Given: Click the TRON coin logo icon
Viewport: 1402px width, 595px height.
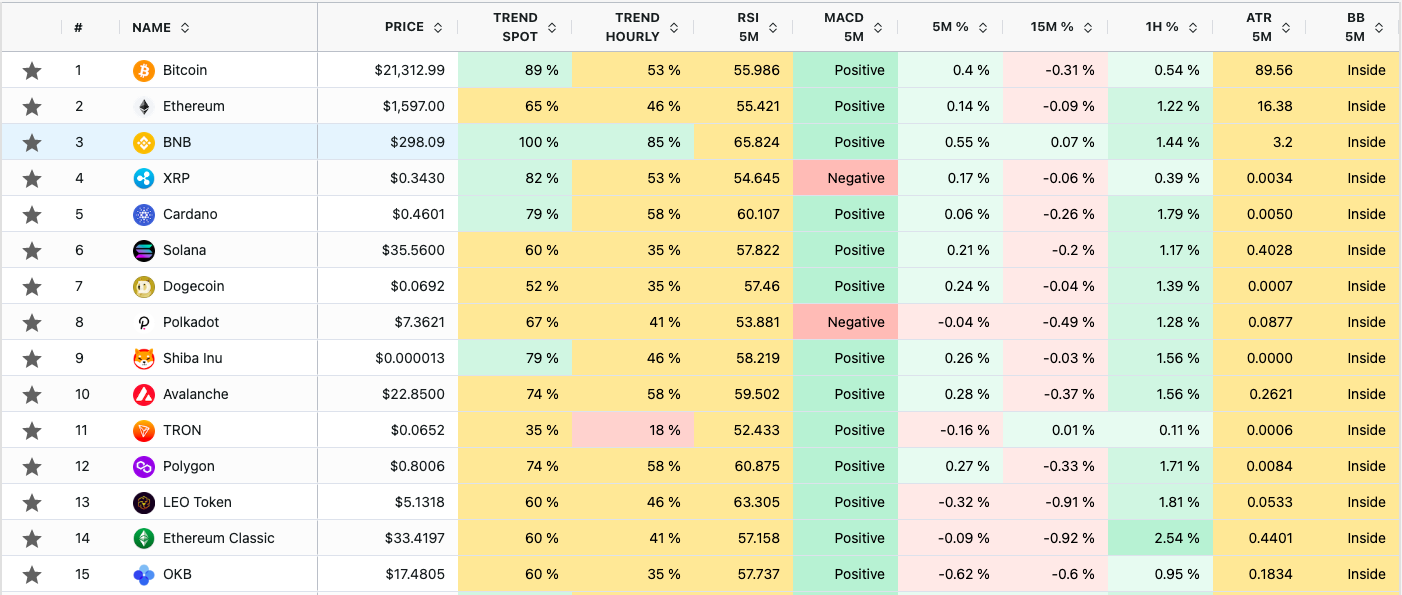Looking at the screenshot, I should point(144,430).
